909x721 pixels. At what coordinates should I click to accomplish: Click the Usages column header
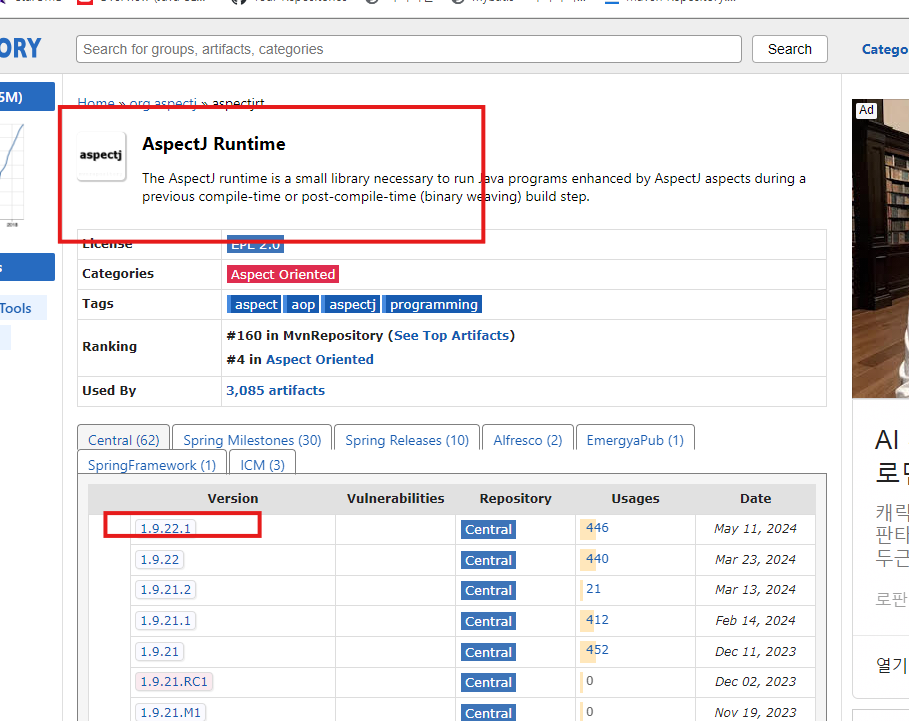[x=635, y=498]
